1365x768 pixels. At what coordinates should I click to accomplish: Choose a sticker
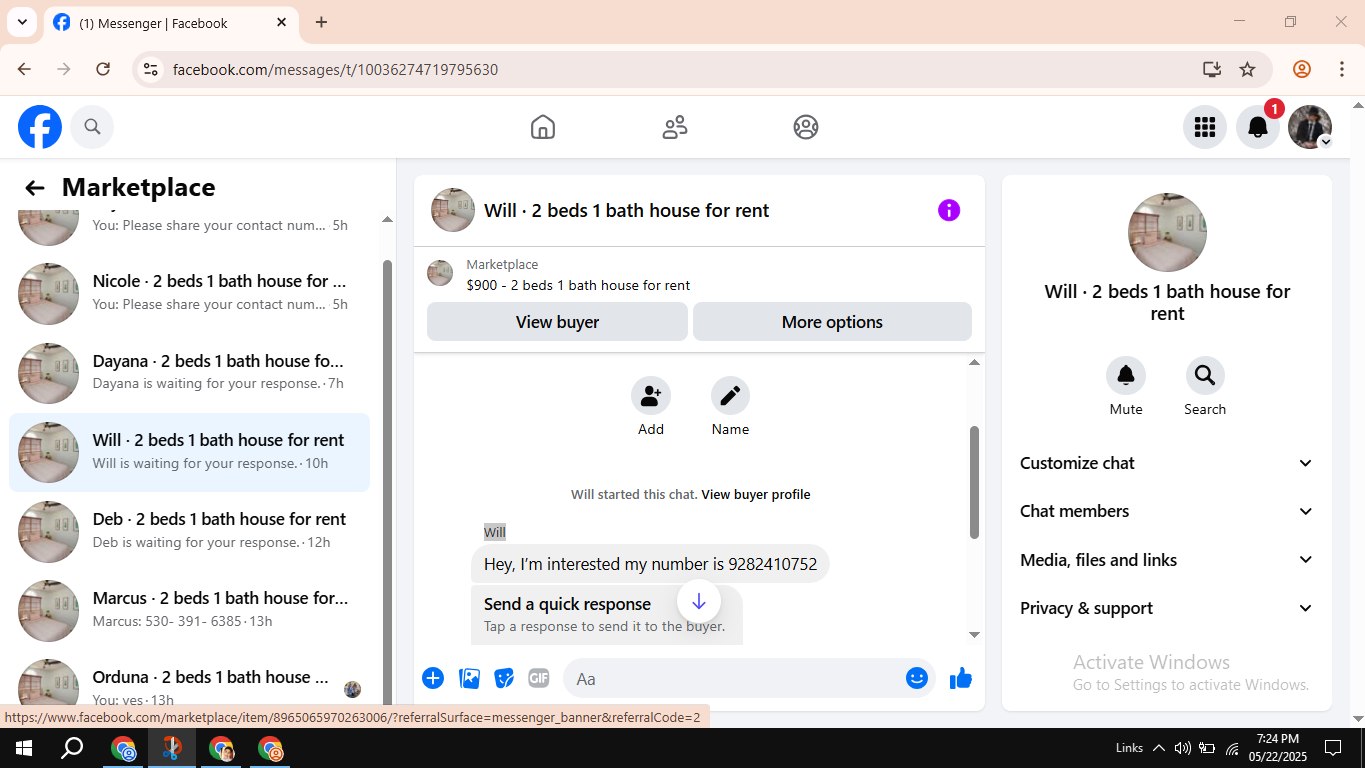504,678
